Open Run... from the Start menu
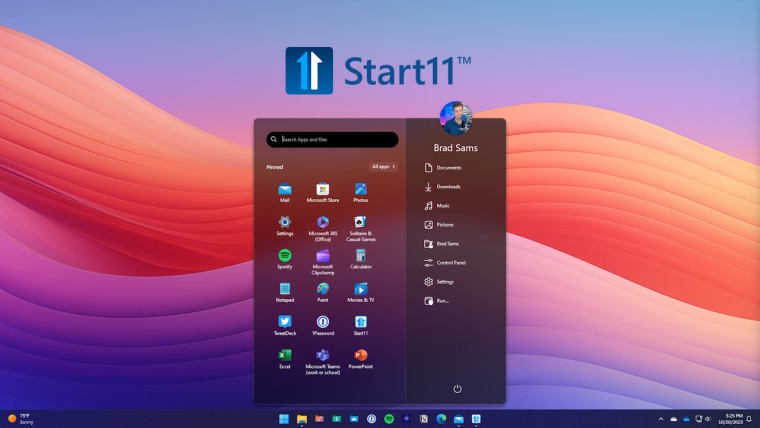Viewport: 760px width, 428px height. click(441, 301)
